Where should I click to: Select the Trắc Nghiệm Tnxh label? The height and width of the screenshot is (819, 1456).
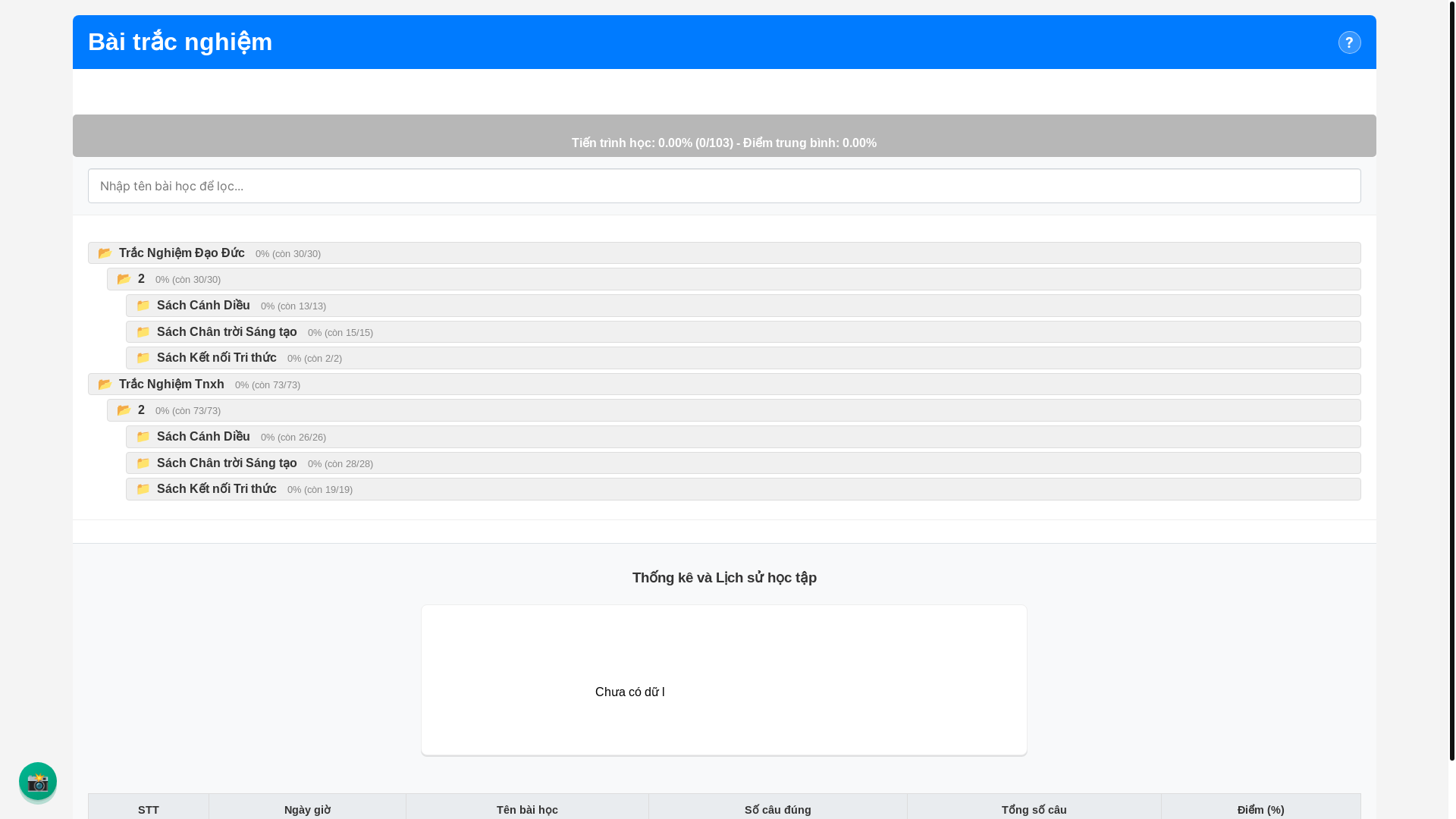tap(171, 384)
